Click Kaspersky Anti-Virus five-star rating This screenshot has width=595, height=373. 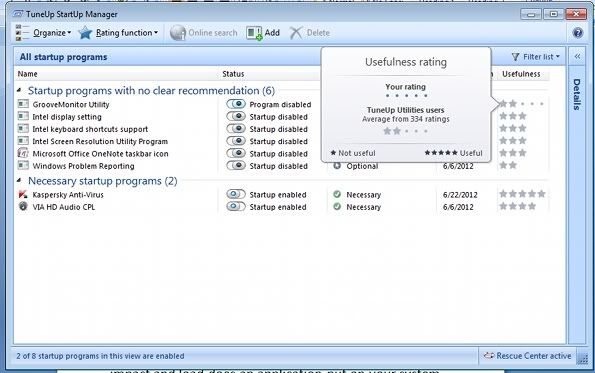click(523, 194)
